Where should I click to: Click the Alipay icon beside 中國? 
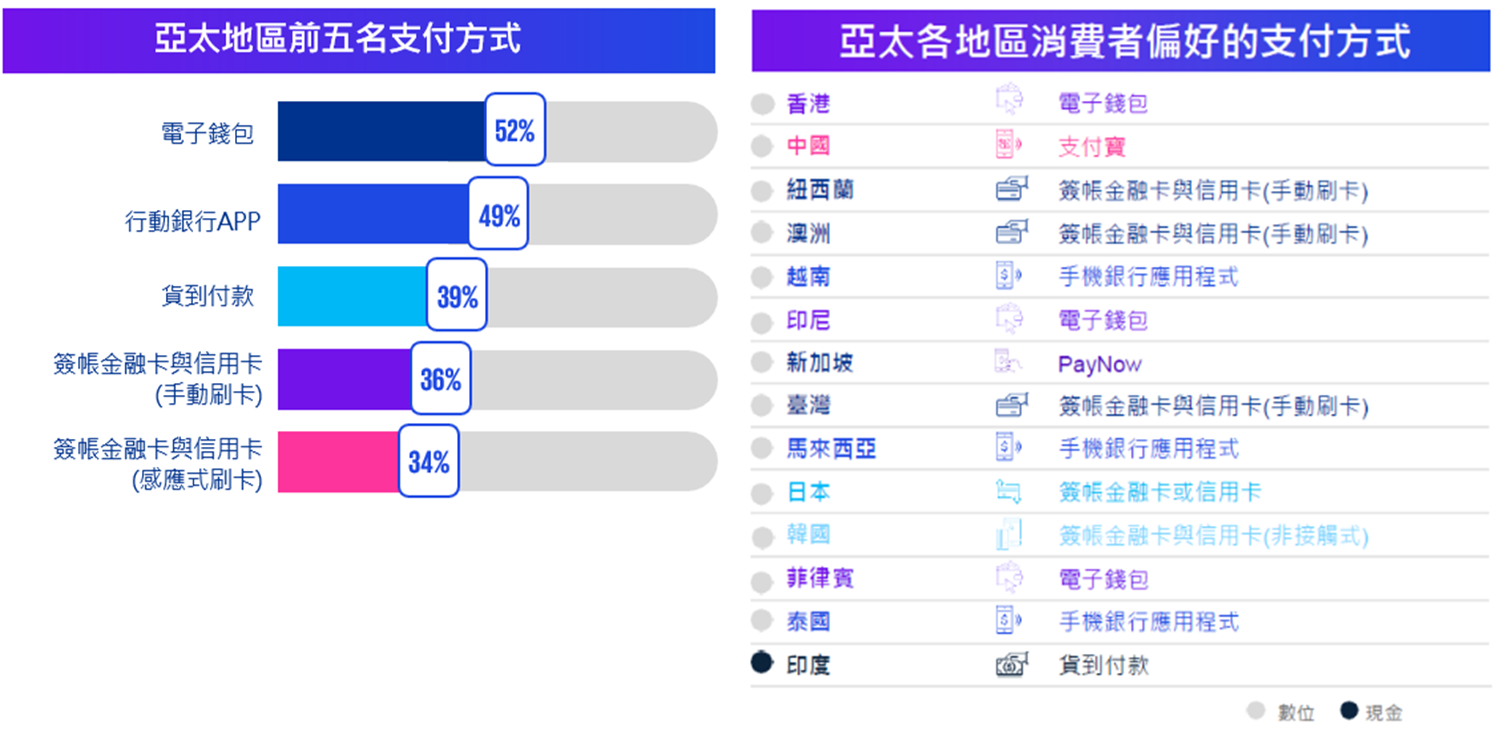click(x=1010, y=146)
